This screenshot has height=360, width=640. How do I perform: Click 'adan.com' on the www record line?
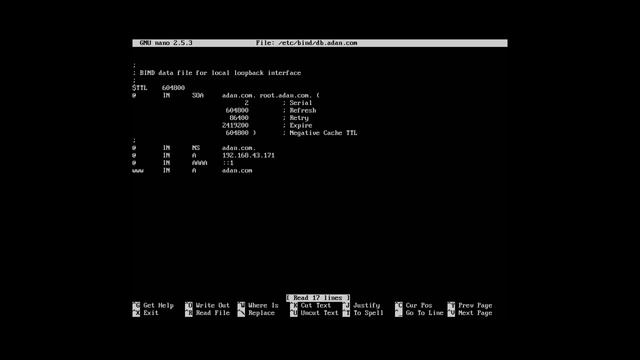click(237, 170)
